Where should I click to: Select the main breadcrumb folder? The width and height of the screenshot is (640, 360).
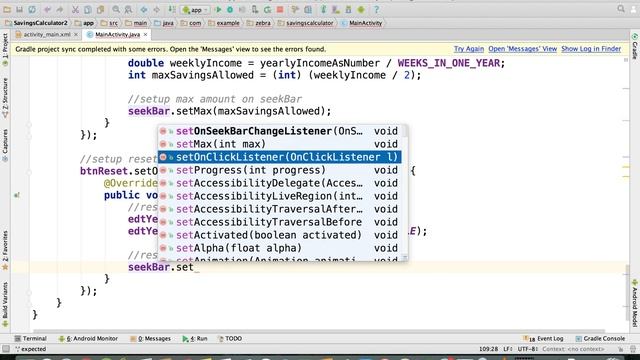[x=136, y=23]
